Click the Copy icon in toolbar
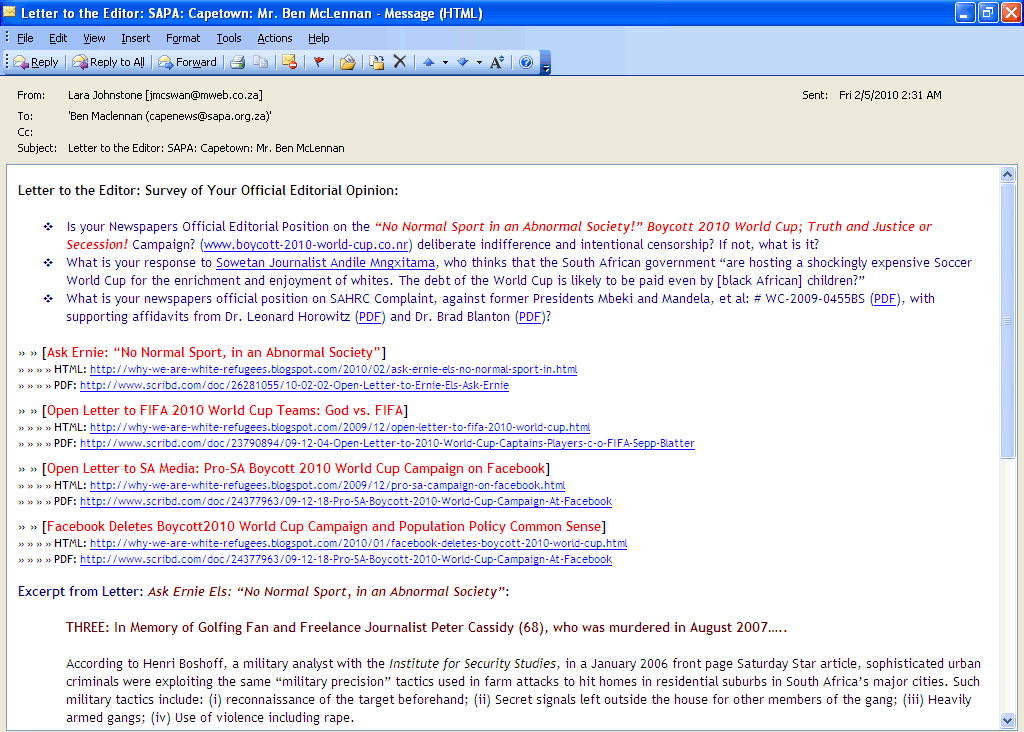 coord(261,62)
